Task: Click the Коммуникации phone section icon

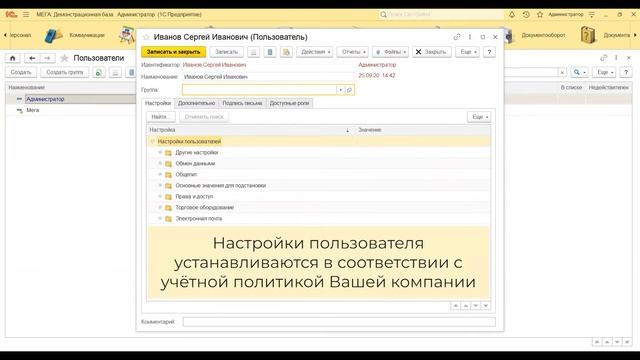Action: coord(53,36)
